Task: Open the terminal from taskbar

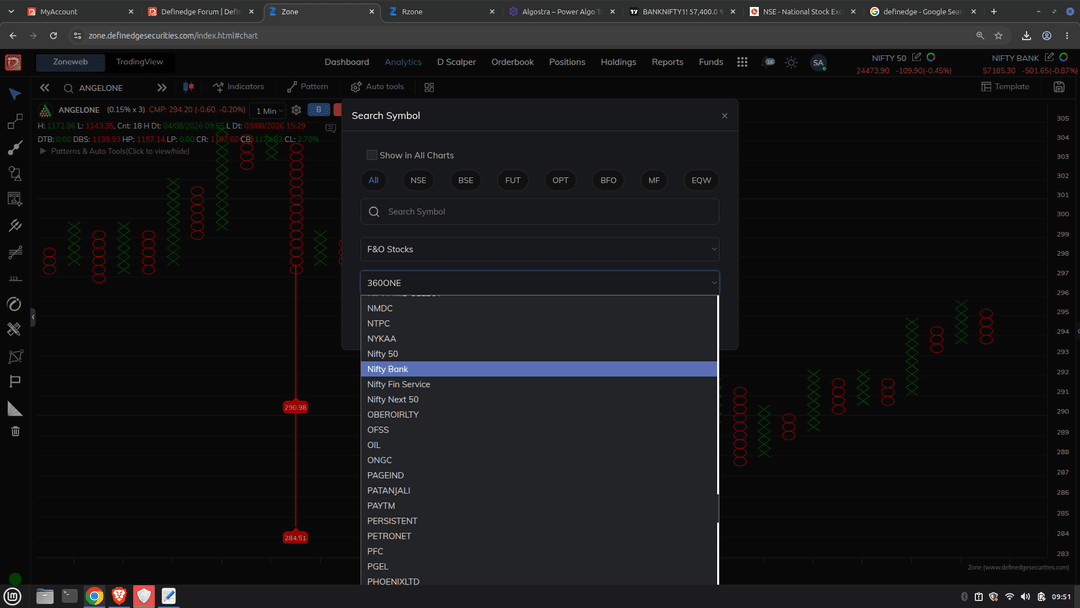Action: click(x=70, y=596)
